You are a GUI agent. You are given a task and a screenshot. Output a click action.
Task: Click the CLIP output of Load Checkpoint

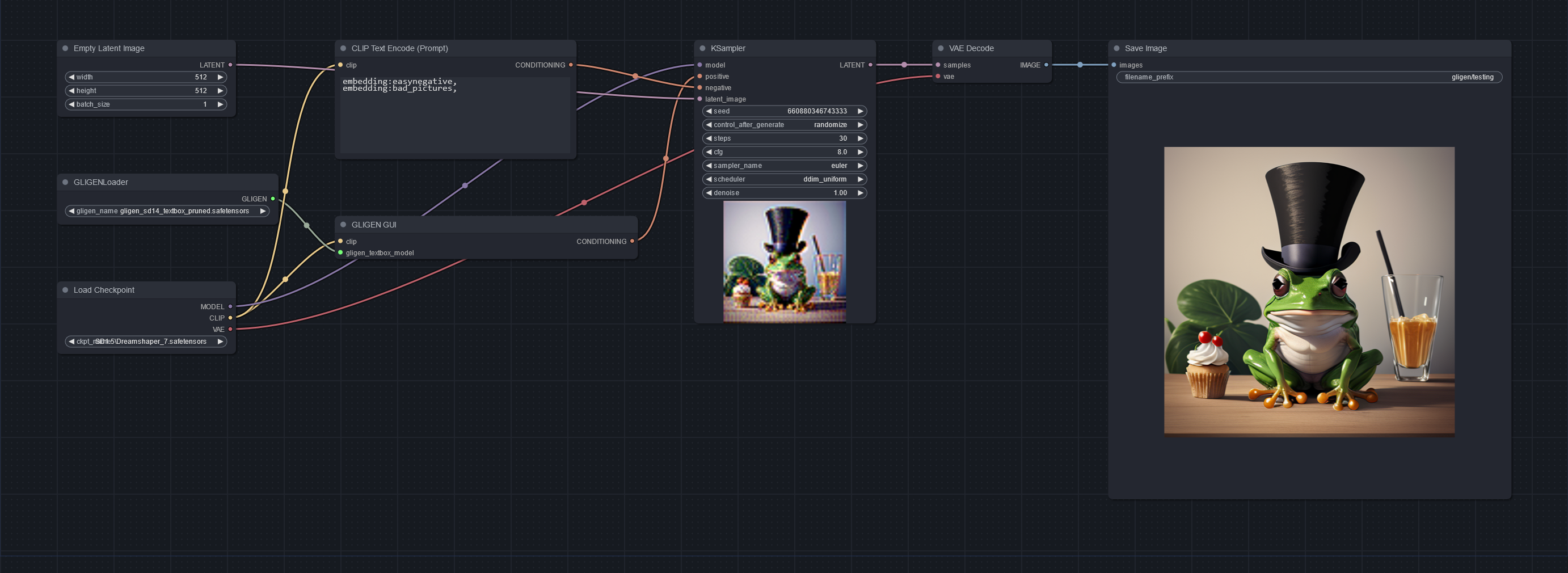(230, 318)
